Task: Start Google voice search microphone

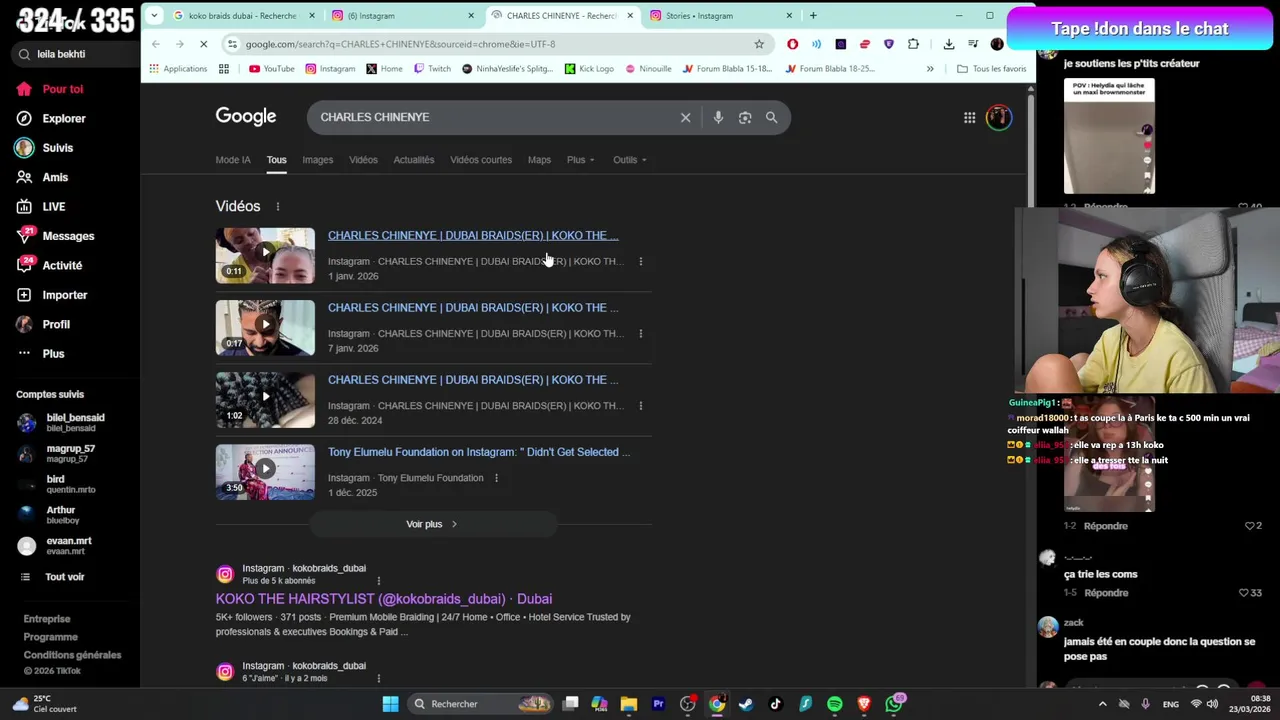Action: coord(718,118)
